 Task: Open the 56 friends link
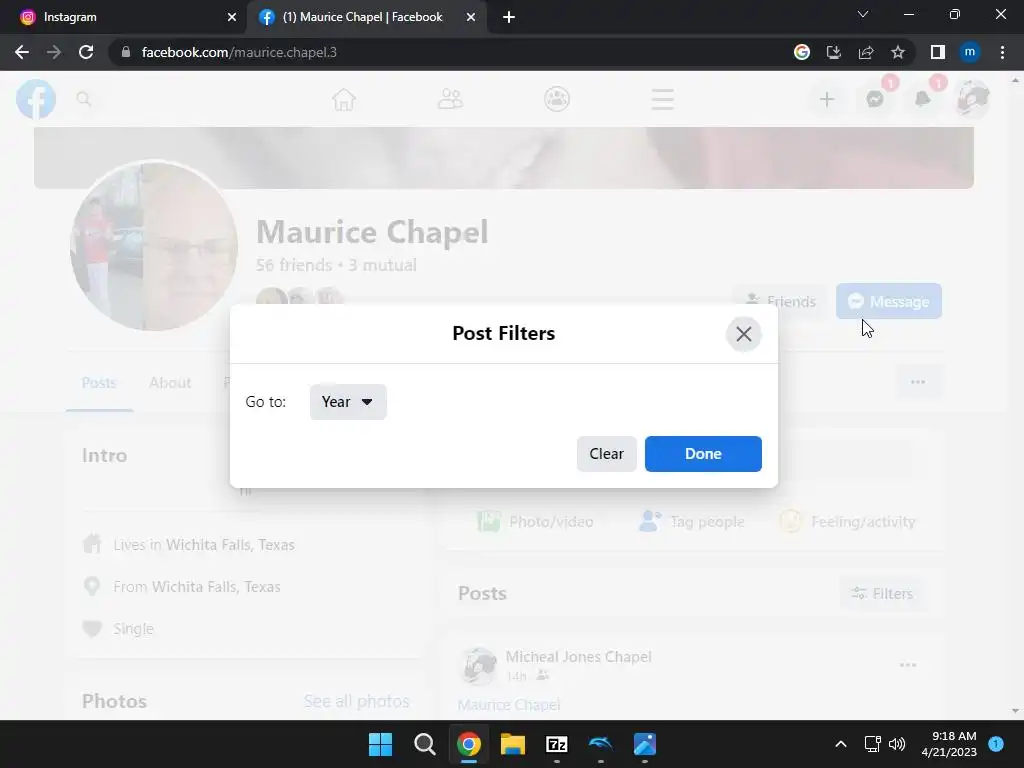pyautogui.click(x=294, y=264)
